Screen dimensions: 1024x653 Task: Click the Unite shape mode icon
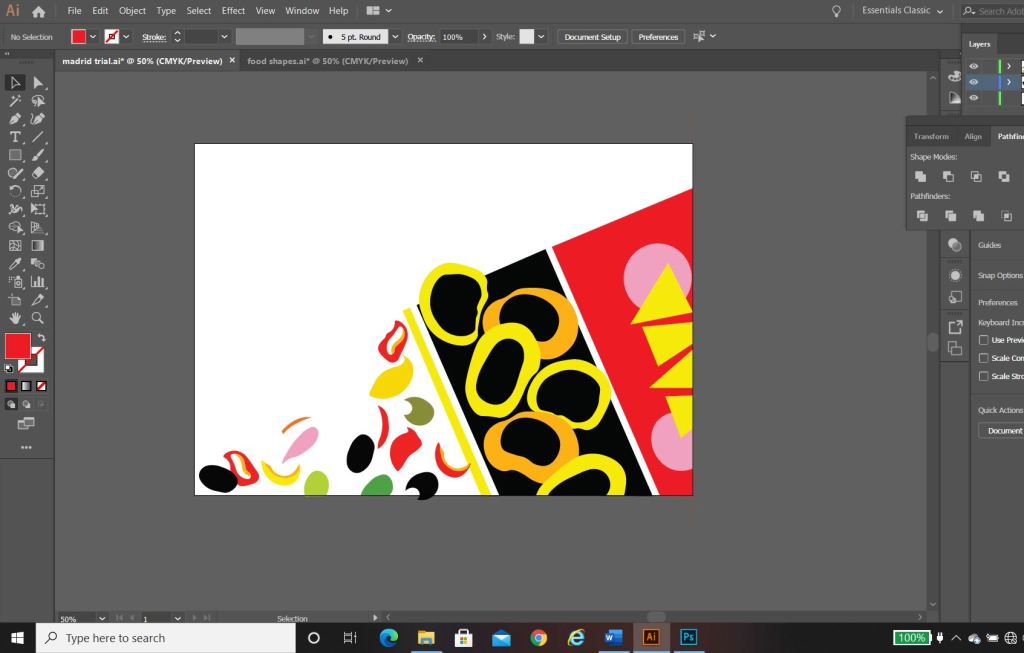920,177
